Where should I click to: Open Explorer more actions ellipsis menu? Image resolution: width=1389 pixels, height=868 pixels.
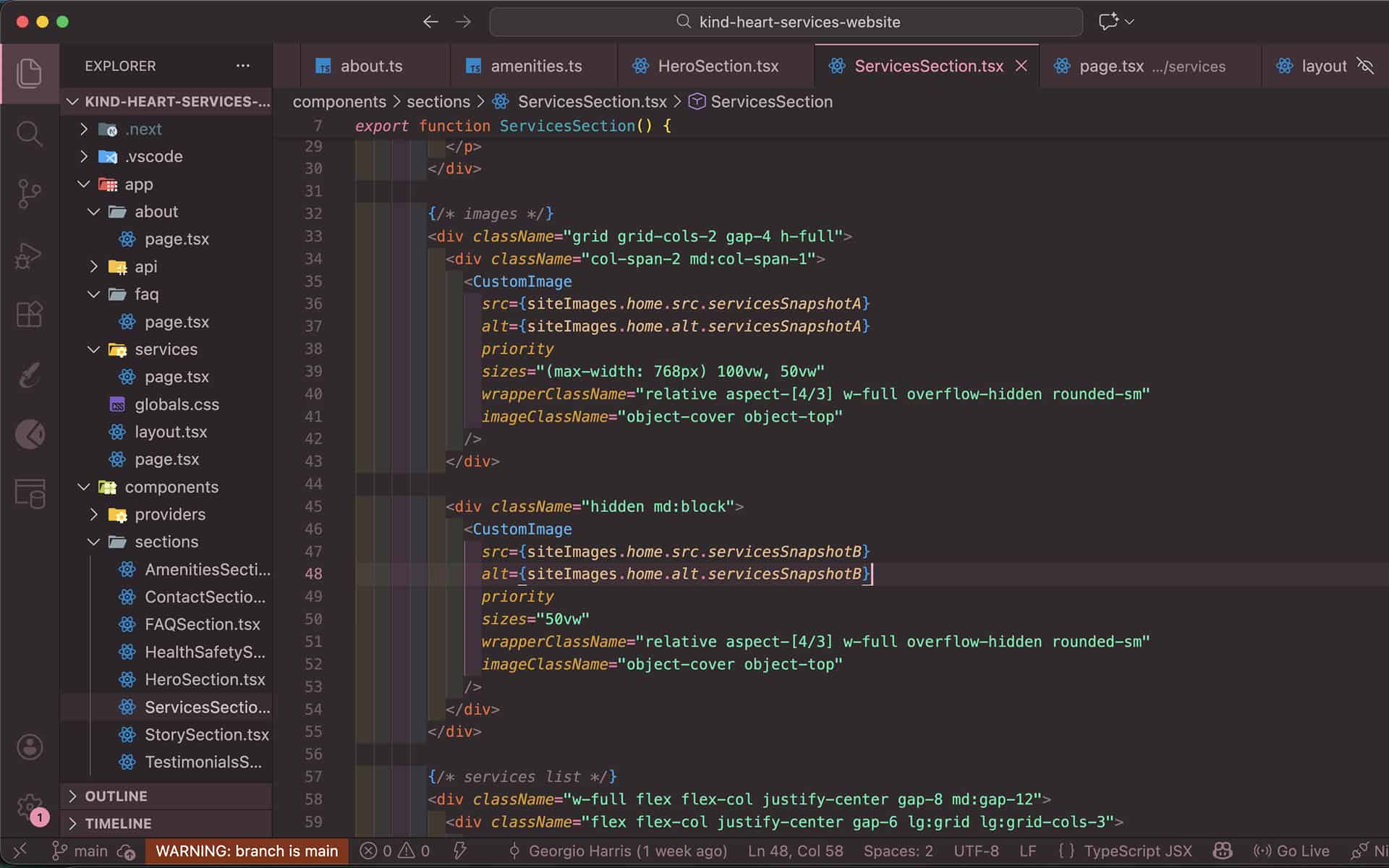(243, 66)
